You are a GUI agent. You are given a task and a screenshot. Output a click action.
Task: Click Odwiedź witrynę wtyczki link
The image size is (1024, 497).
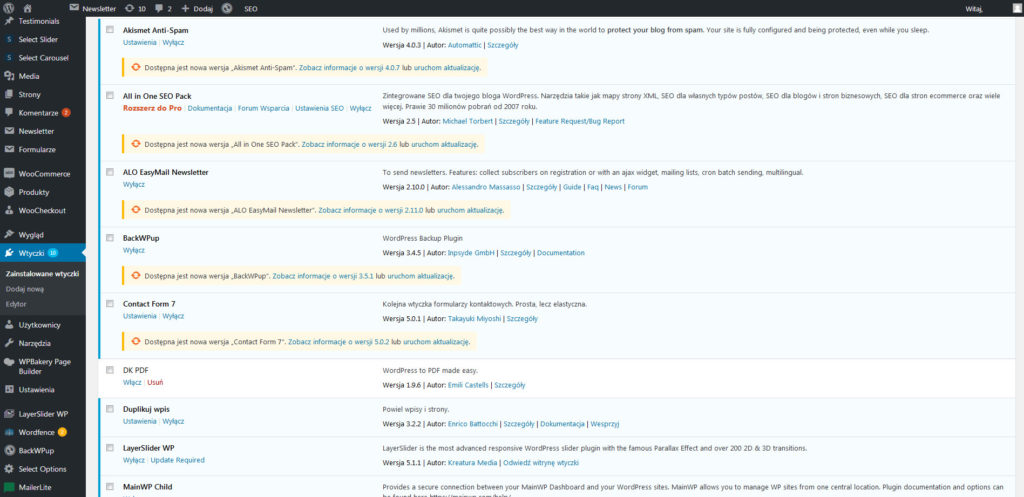[540, 463]
